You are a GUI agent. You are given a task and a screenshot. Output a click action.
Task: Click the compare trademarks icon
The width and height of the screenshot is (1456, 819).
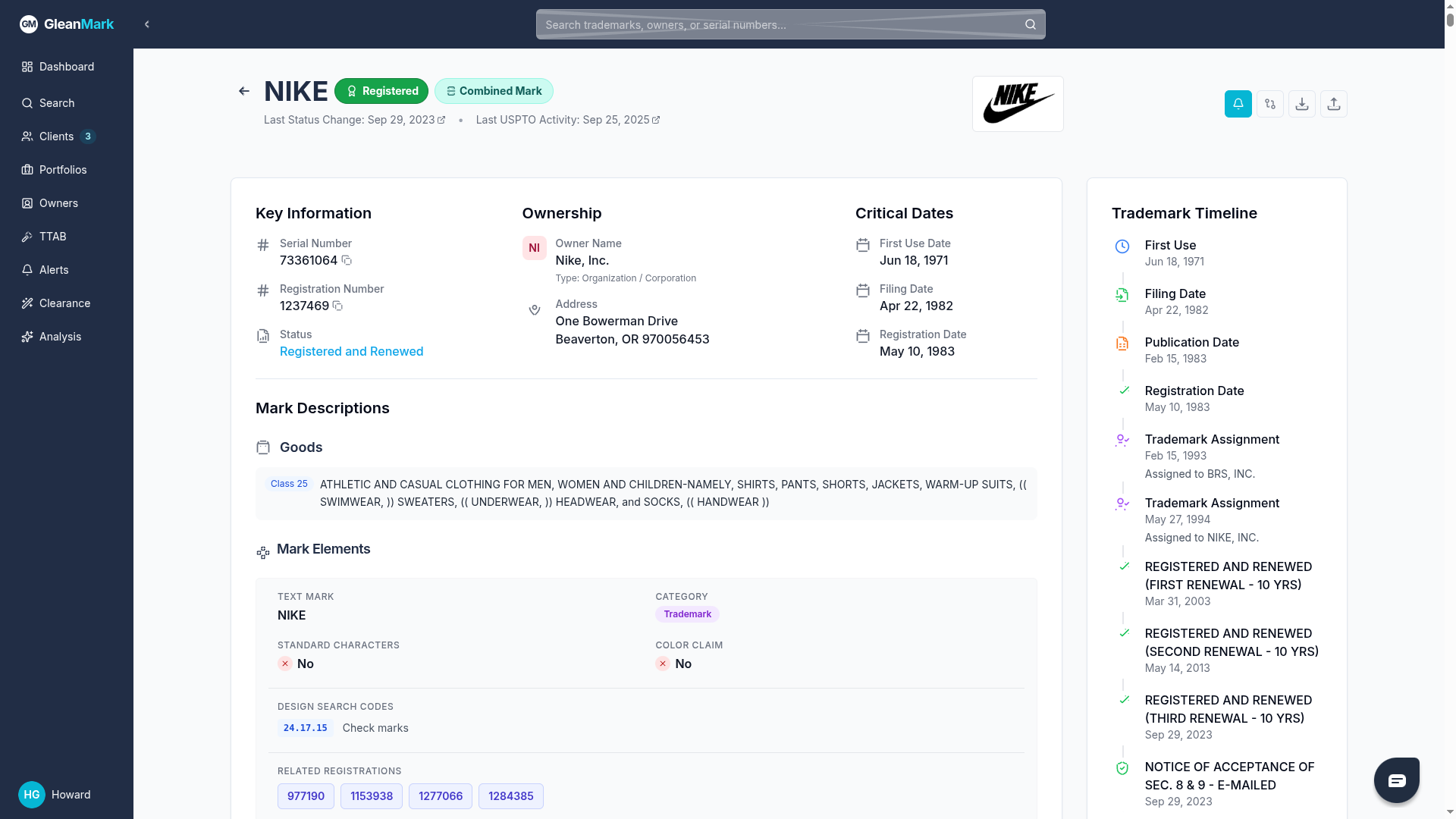1270,104
